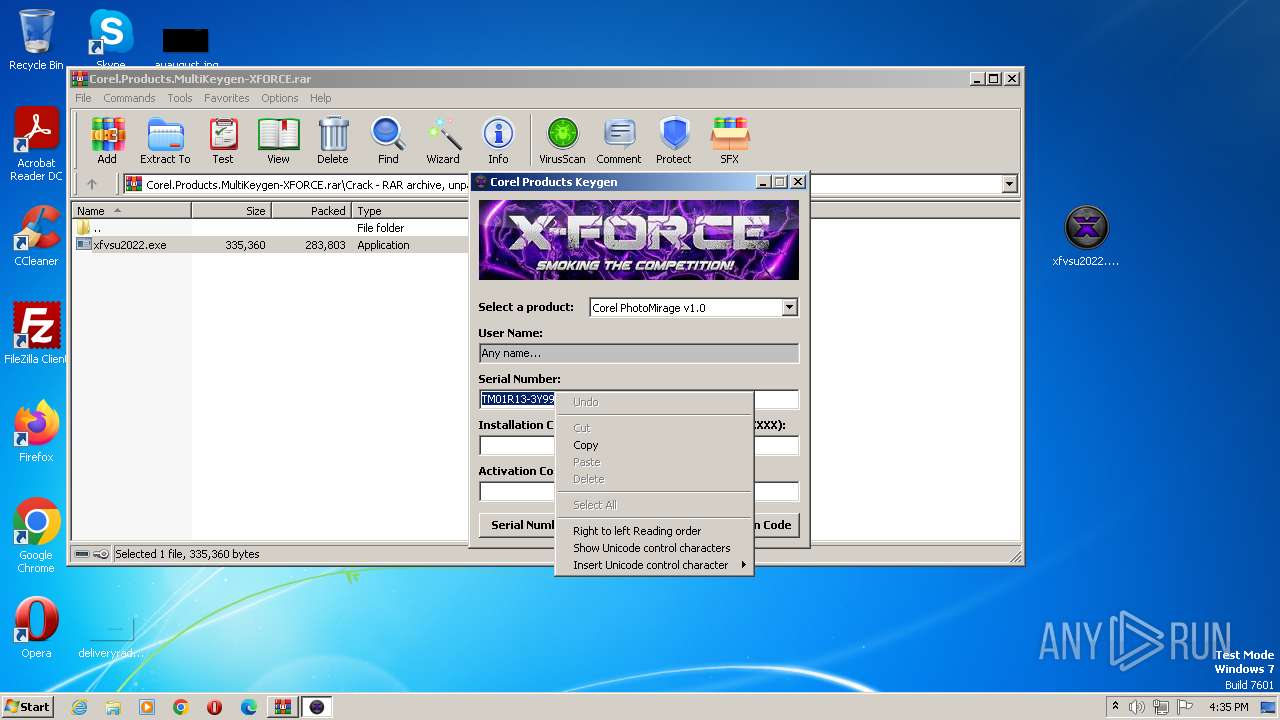Screen dimensions: 1280x720
Task: Click the keygen taskbar button
Action: [317, 707]
